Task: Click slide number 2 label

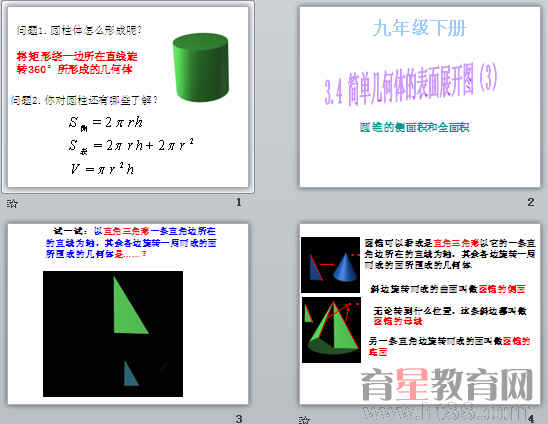Action: [531, 202]
